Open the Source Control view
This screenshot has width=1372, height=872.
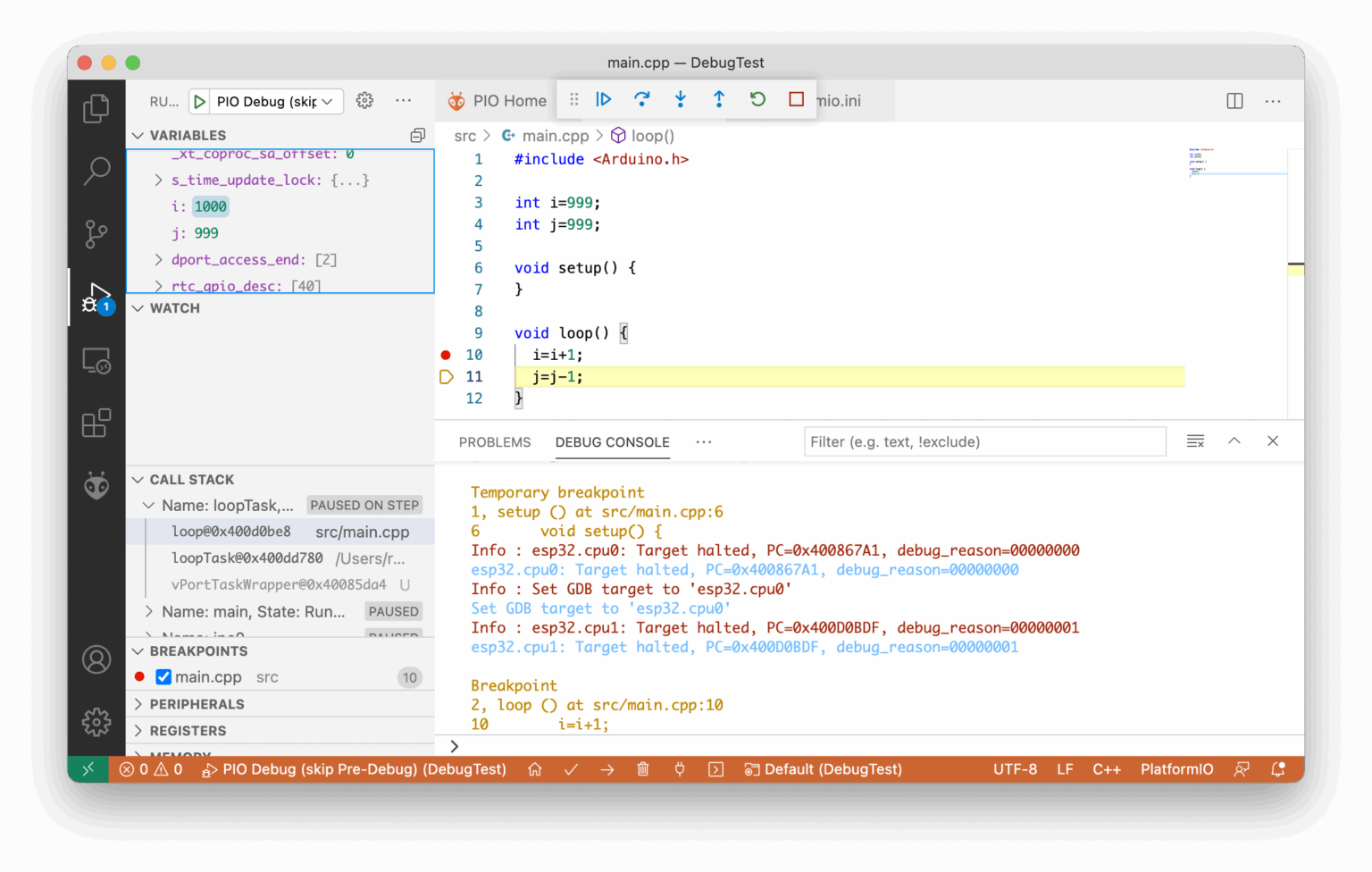tap(96, 234)
